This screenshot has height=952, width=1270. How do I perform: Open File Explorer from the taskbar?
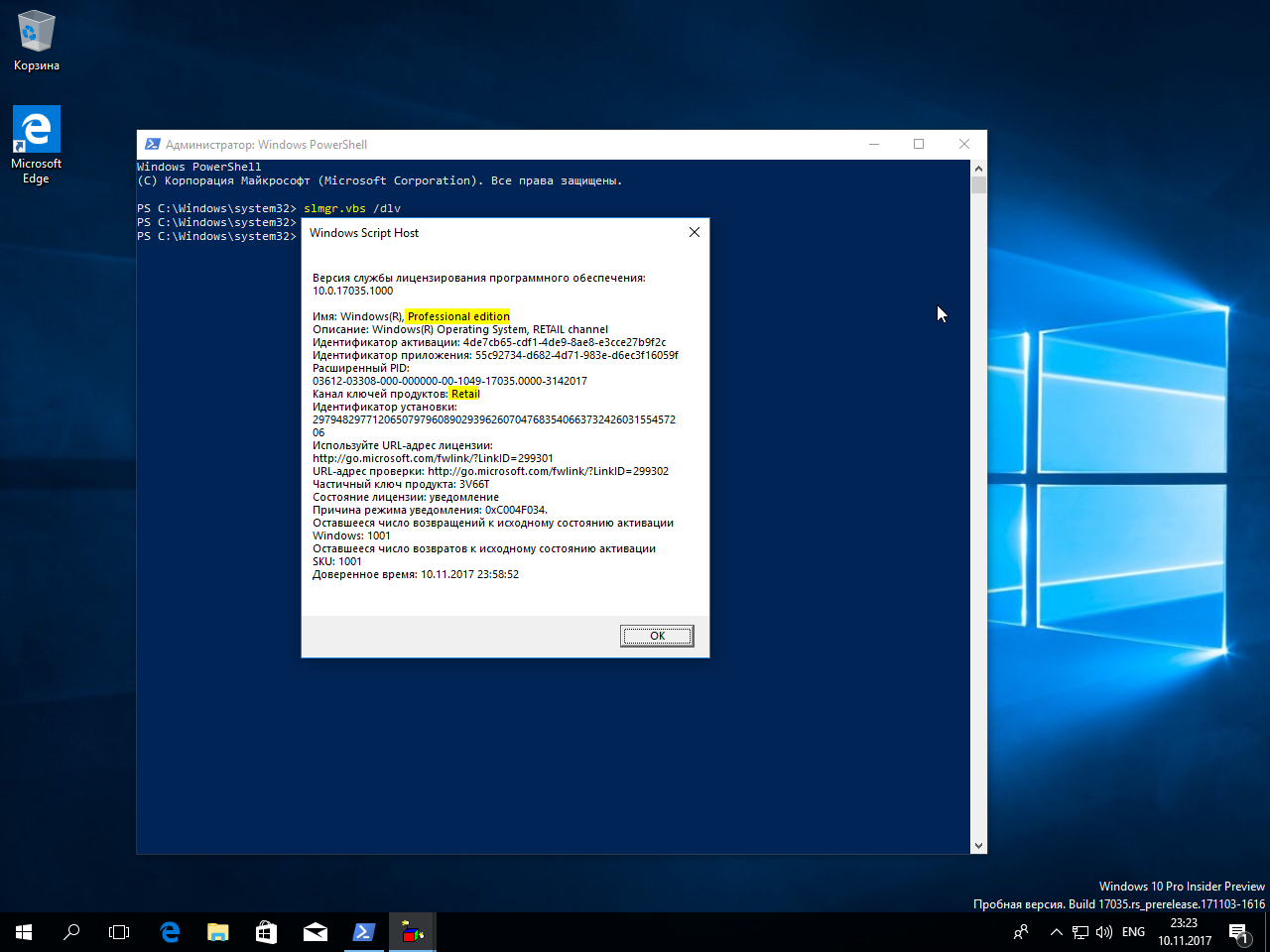point(218,932)
